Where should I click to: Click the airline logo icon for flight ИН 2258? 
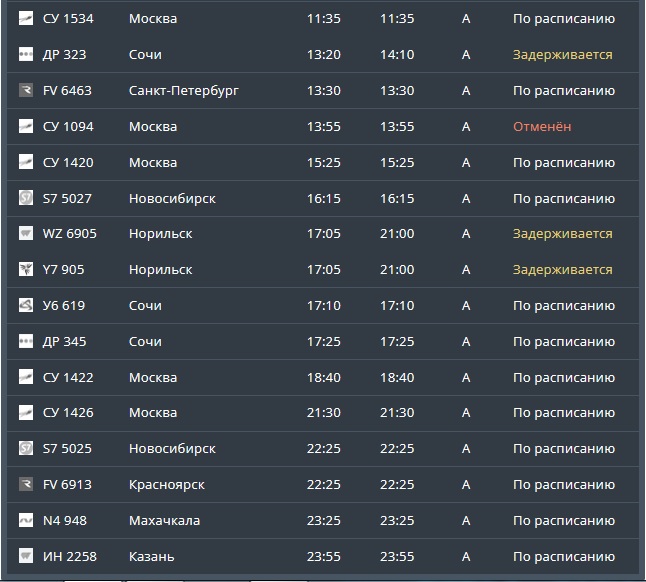(x=27, y=557)
